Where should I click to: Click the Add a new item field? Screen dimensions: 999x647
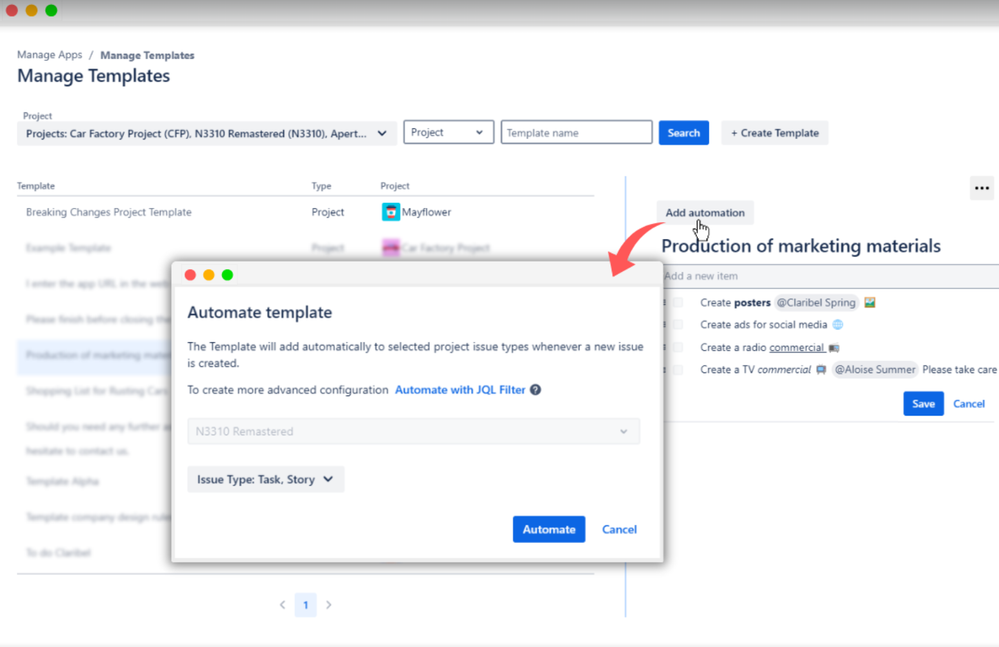pos(830,276)
